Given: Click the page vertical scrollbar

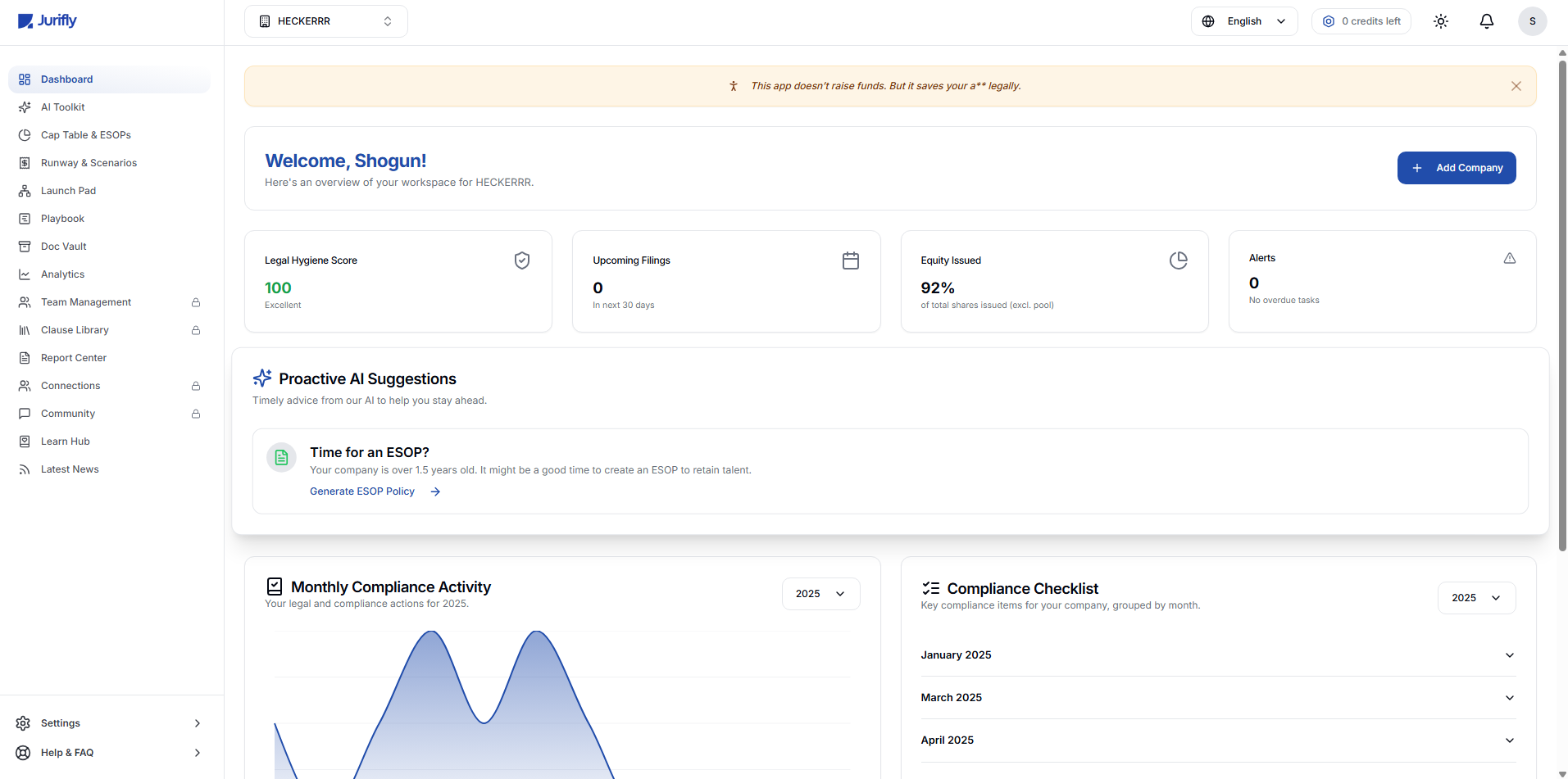Looking at the screenshot, I should tap(1561, 303).
